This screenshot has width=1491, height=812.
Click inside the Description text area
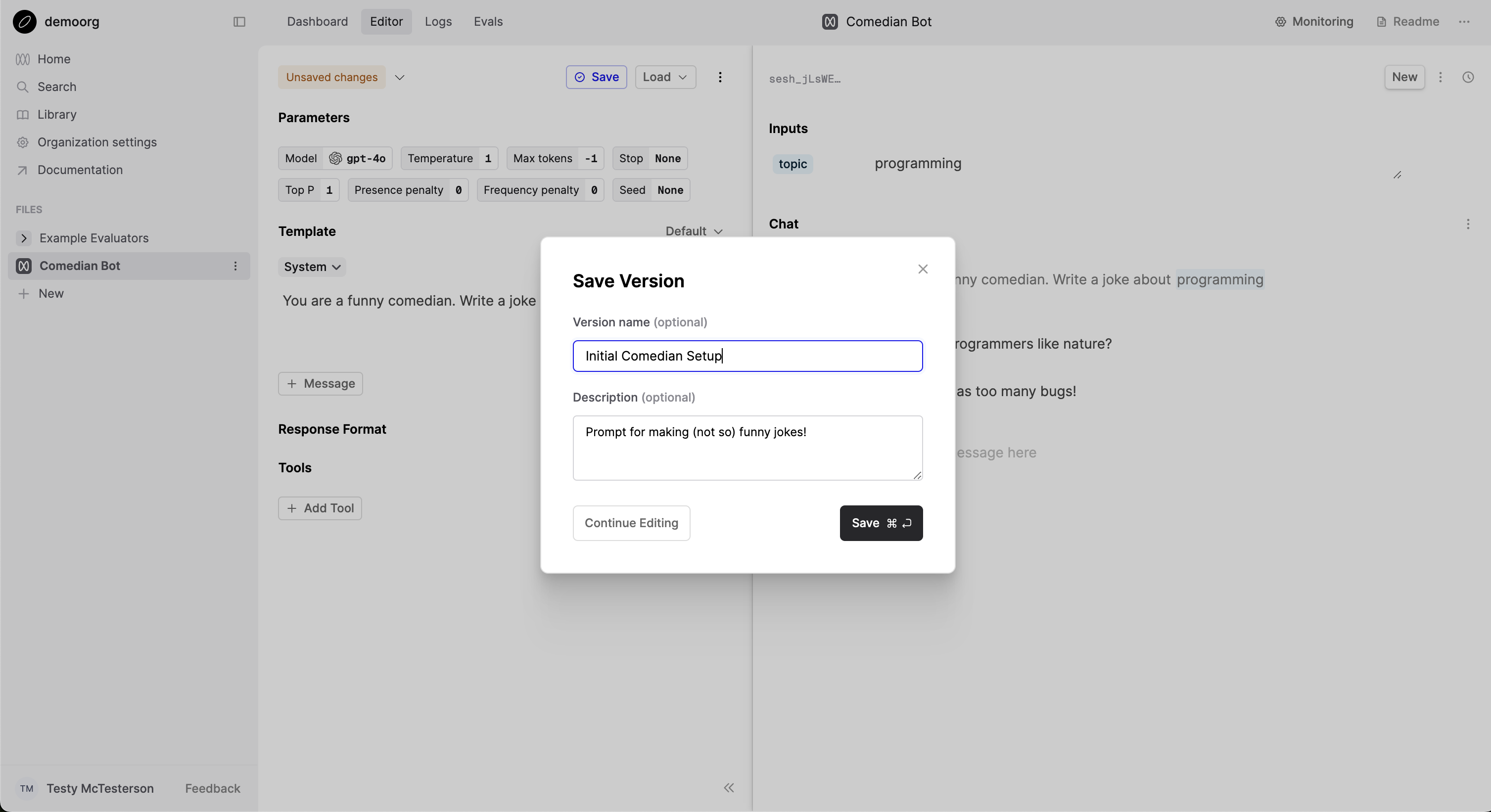(x=747, y=449)
